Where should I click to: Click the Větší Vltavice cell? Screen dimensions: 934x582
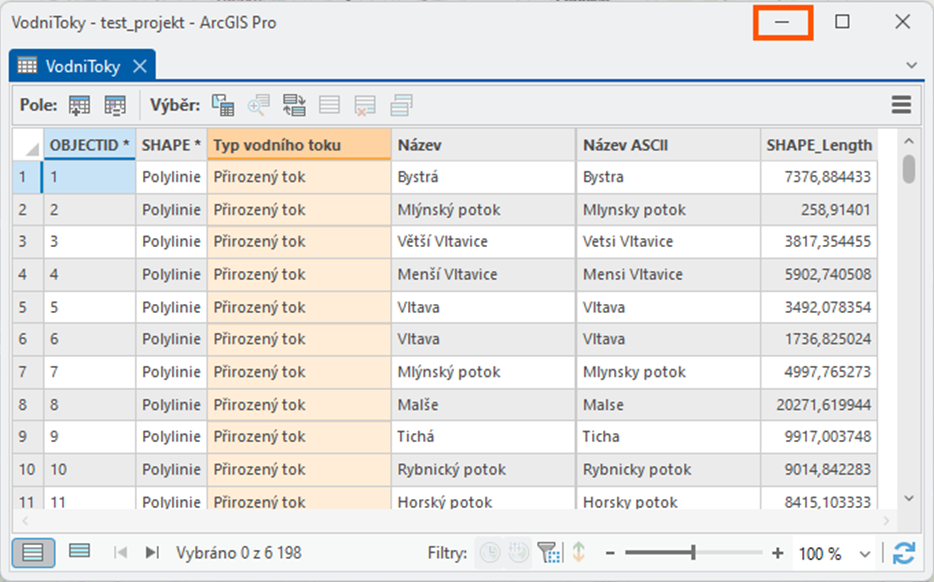[483, 241]
